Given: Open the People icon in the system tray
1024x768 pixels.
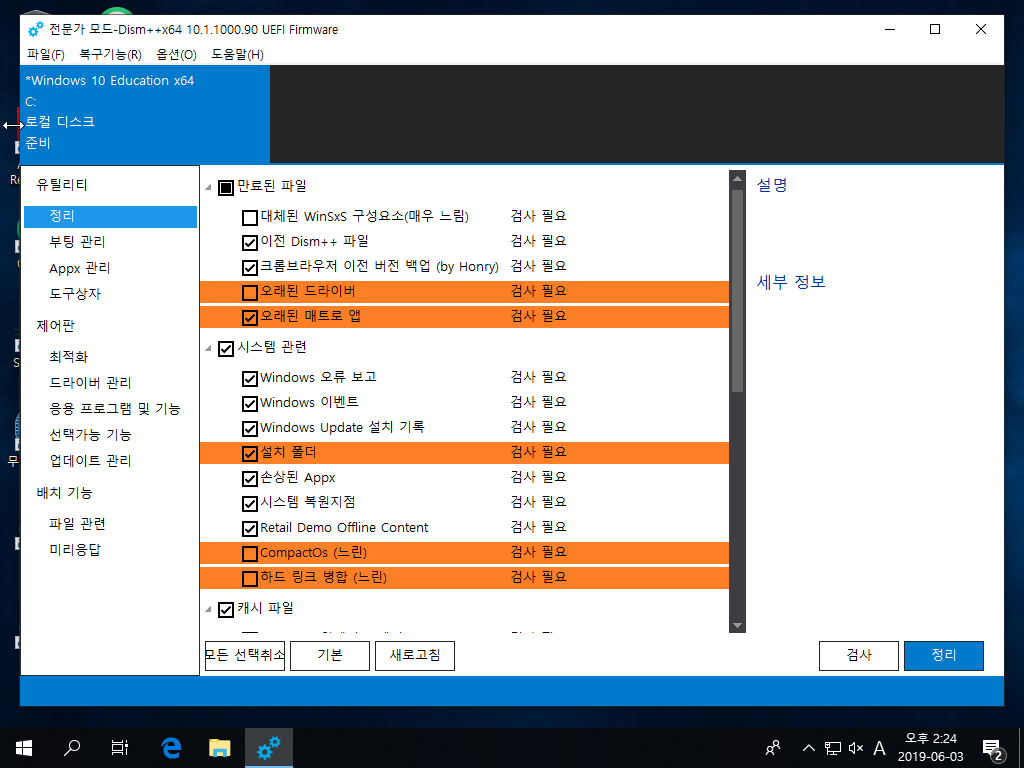Looking at the screenshot, I should pos(773,748).
